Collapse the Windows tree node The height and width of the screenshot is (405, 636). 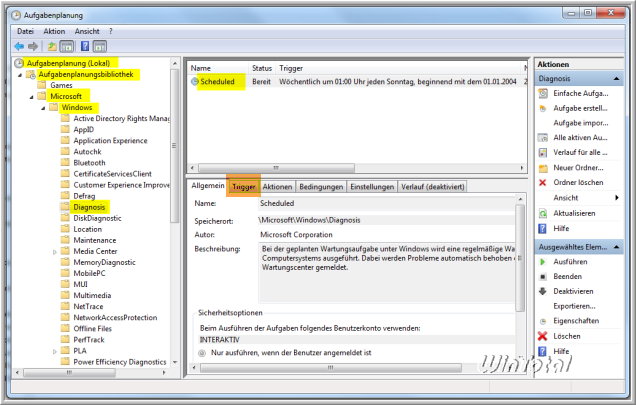tap(43, 108)
